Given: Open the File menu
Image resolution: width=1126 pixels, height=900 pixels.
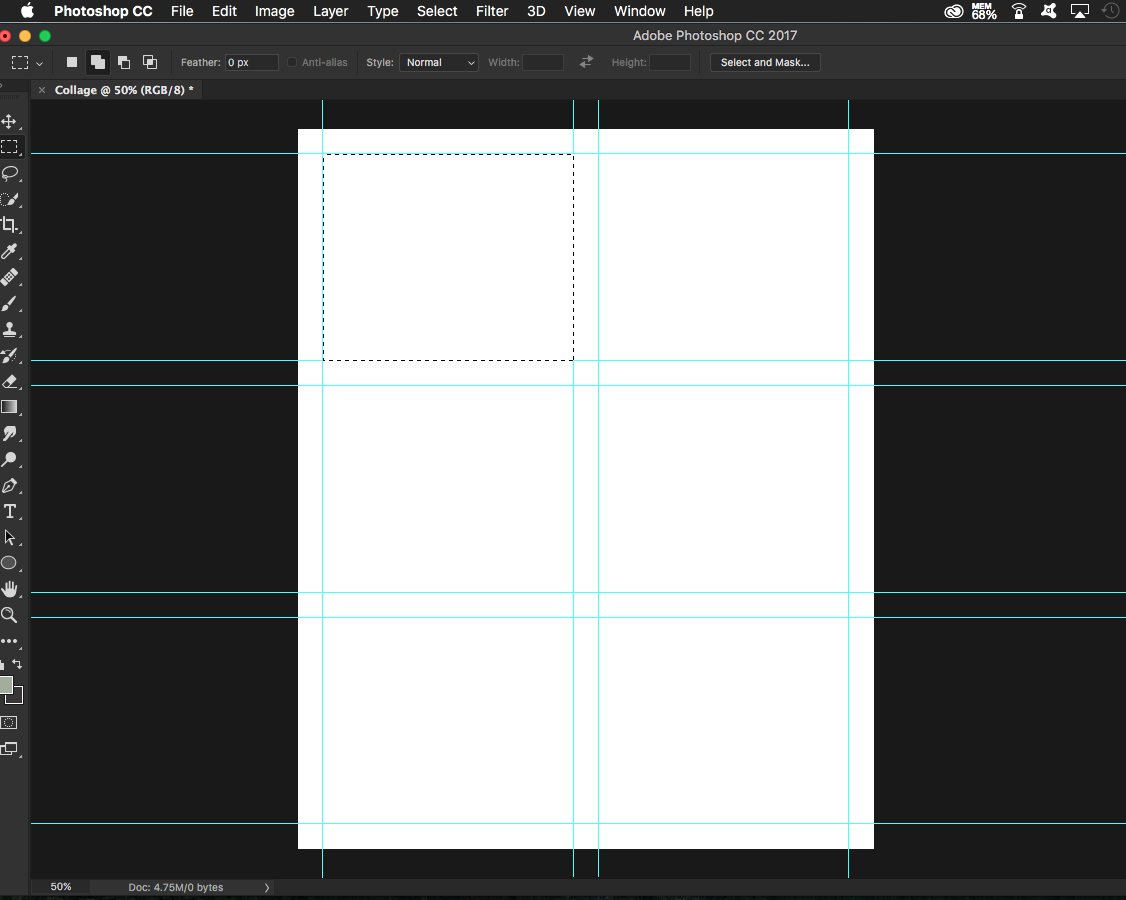Looking at the screenshot, I should pos(182,11).
